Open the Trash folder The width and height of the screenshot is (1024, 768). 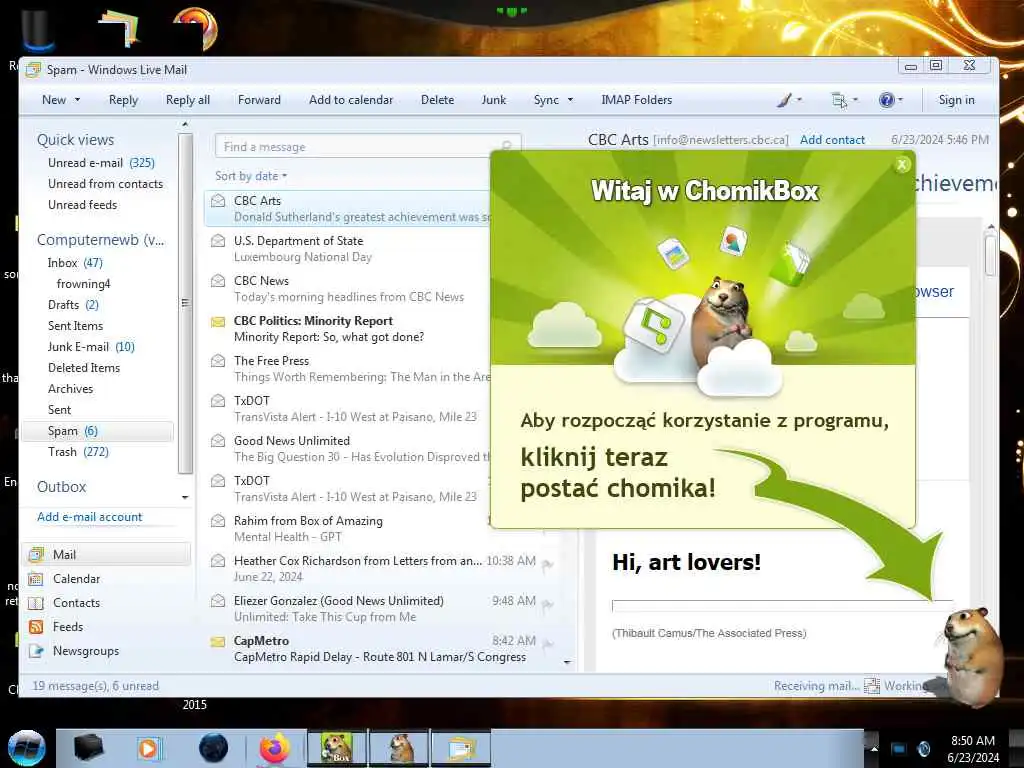click(78, 452)
